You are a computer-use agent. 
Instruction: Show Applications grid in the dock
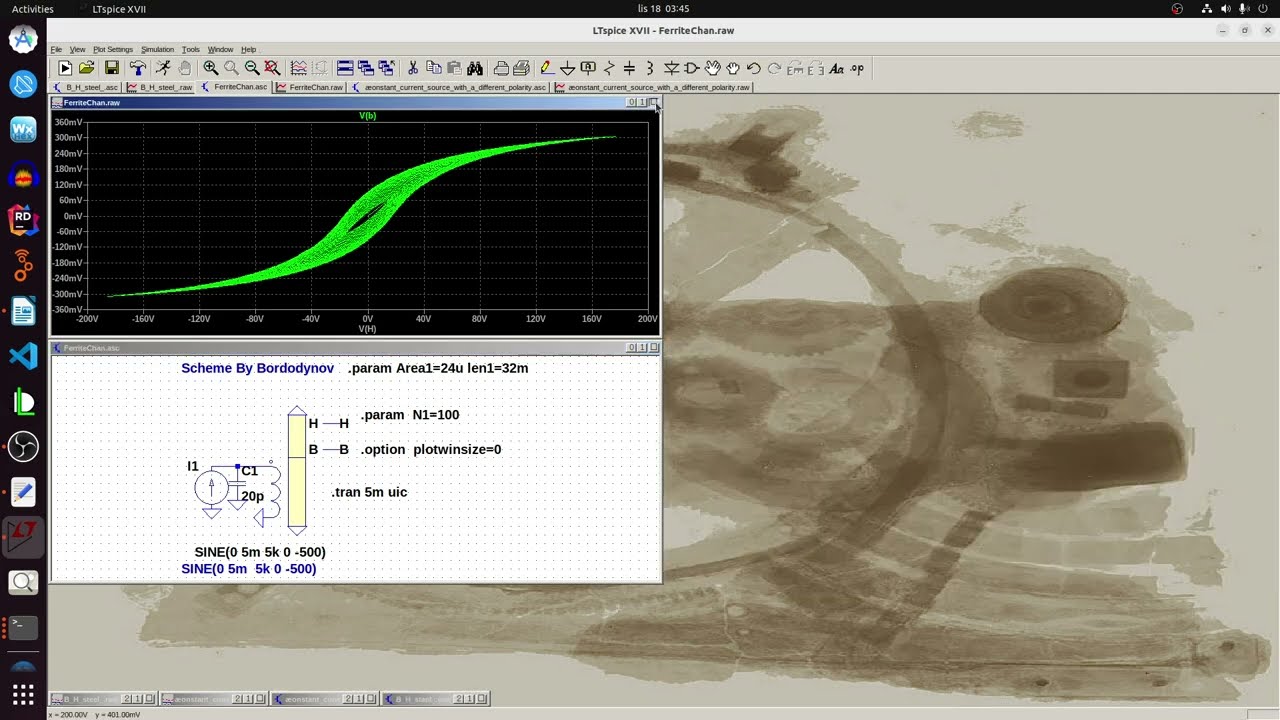(x=23, y=695)
